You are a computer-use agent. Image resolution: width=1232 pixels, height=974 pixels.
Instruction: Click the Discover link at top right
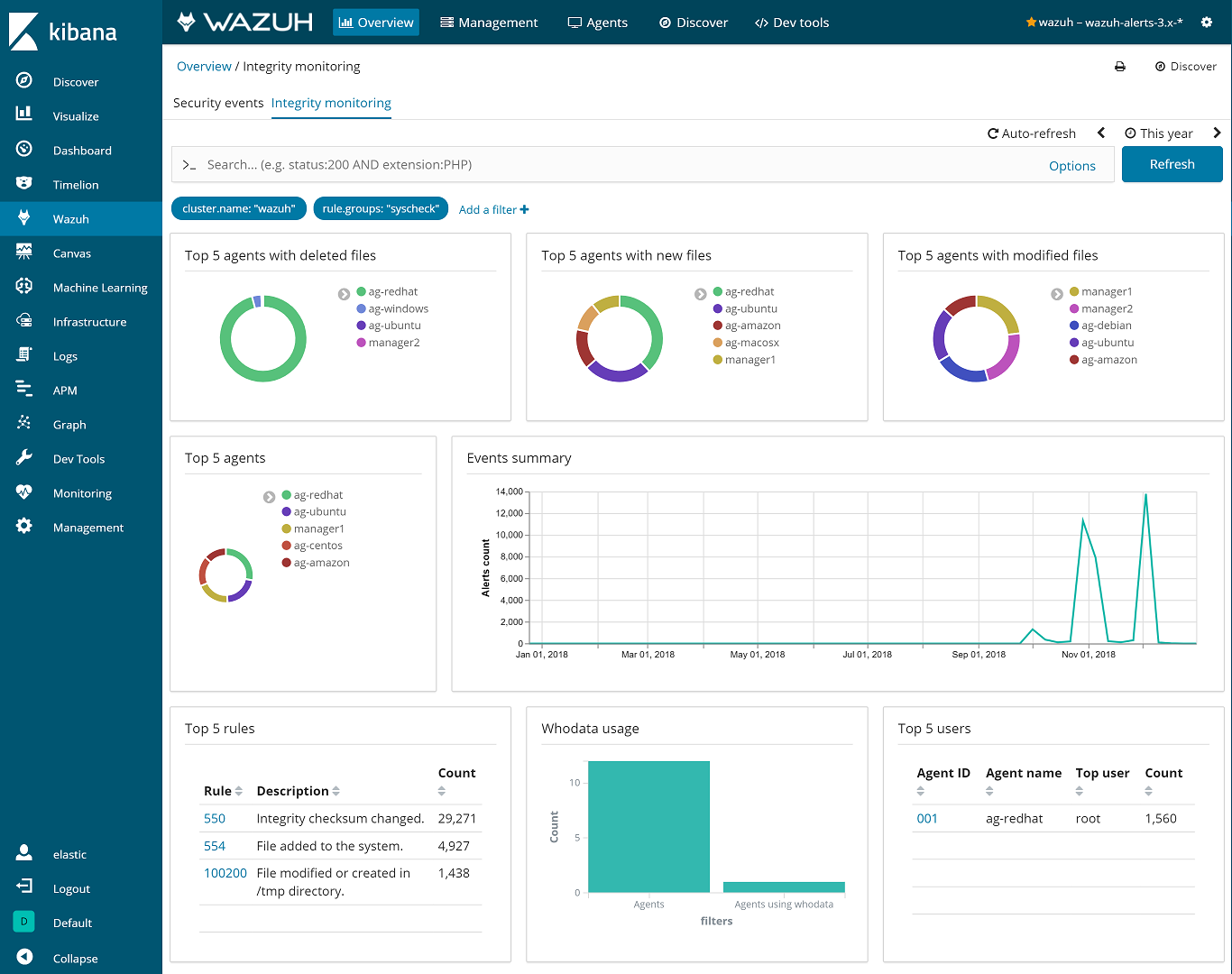point(1186,67)
